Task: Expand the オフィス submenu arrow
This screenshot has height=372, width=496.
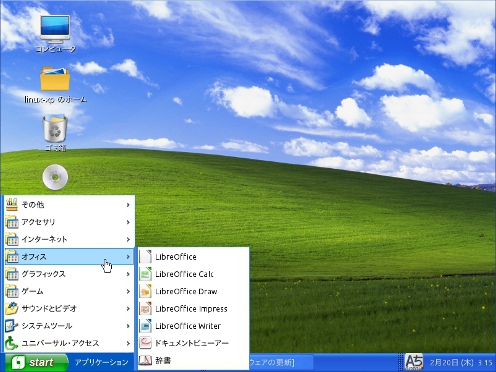Action: pyautogui.click(x=128, y=257)
